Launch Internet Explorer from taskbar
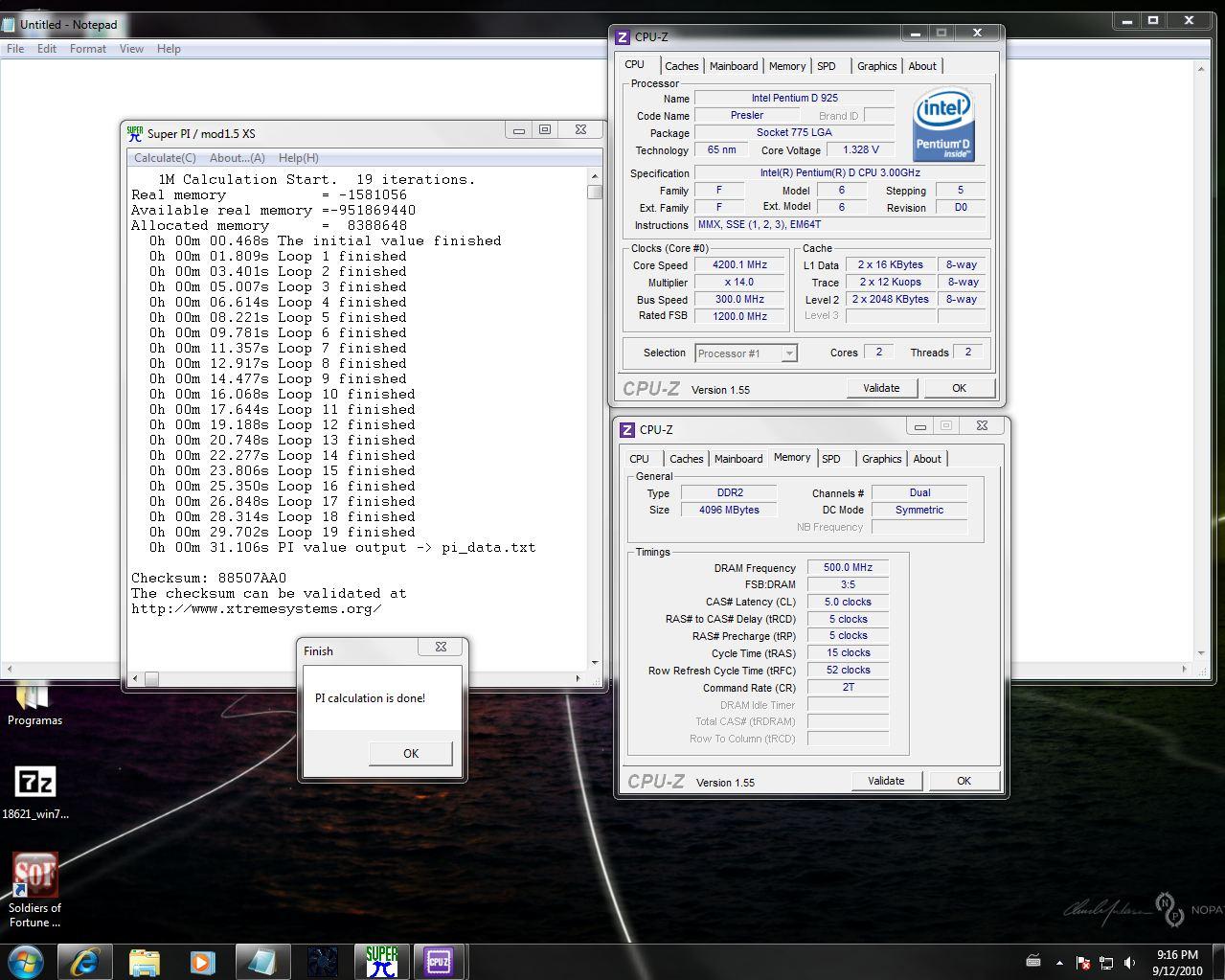1225x980 pixels. tap(84, 961)
